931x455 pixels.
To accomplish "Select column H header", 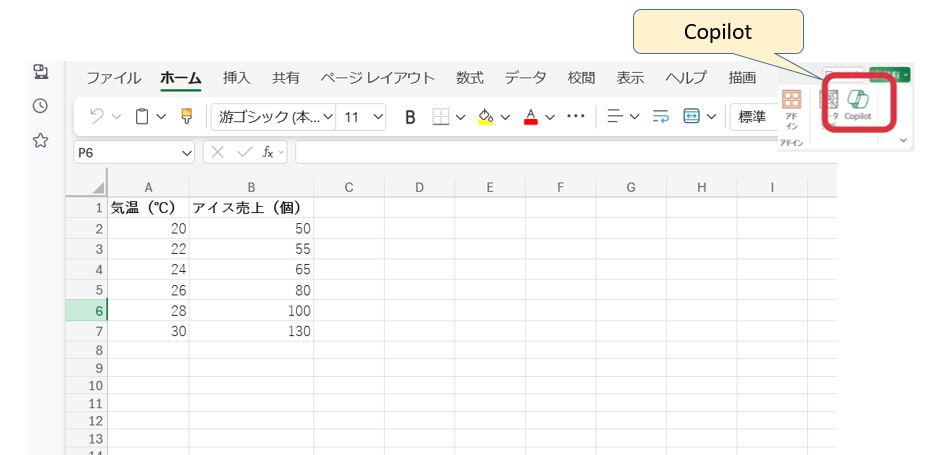I will point(702,187).
